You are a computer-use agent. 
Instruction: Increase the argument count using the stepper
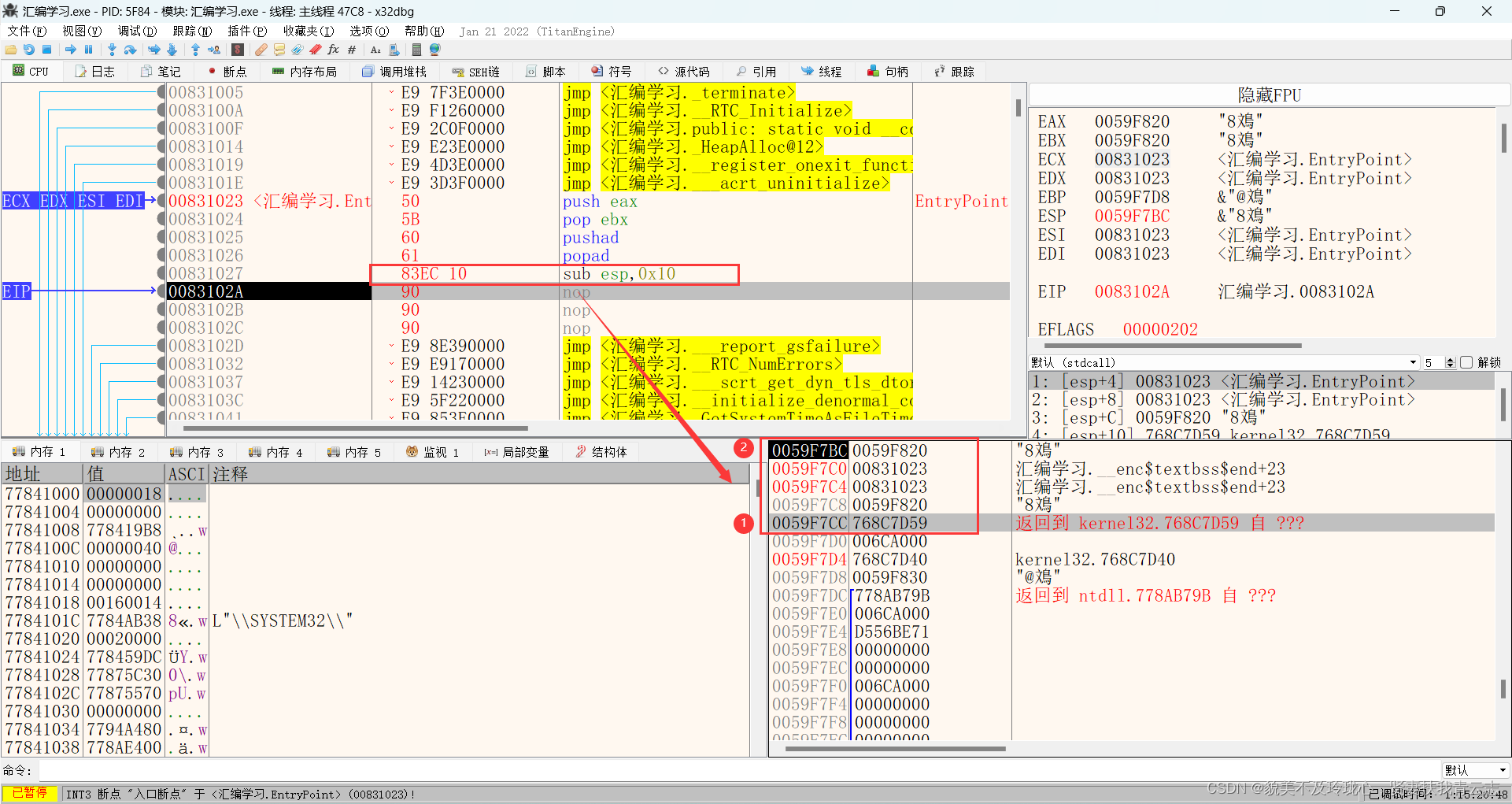tap(1451, 358)
